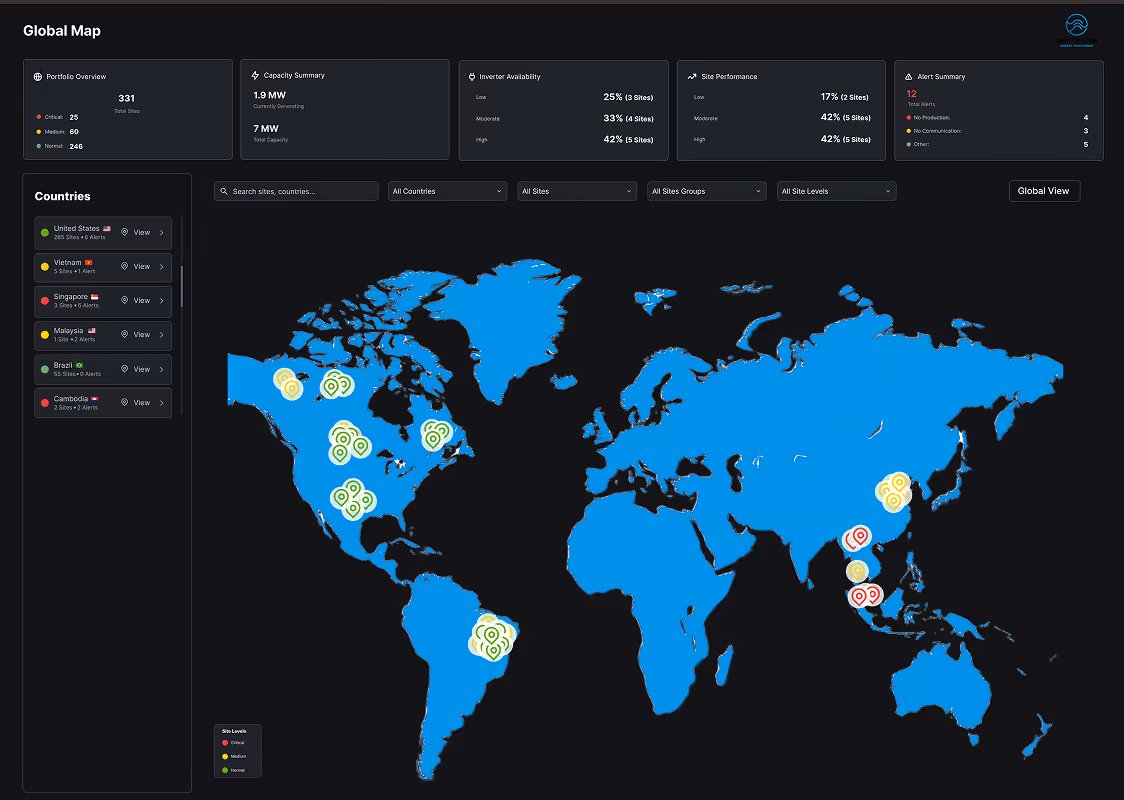The height and width of the screenshot is (800, 1124).
Task: Toggle the Medium level in the map legend
Action: 232,756
